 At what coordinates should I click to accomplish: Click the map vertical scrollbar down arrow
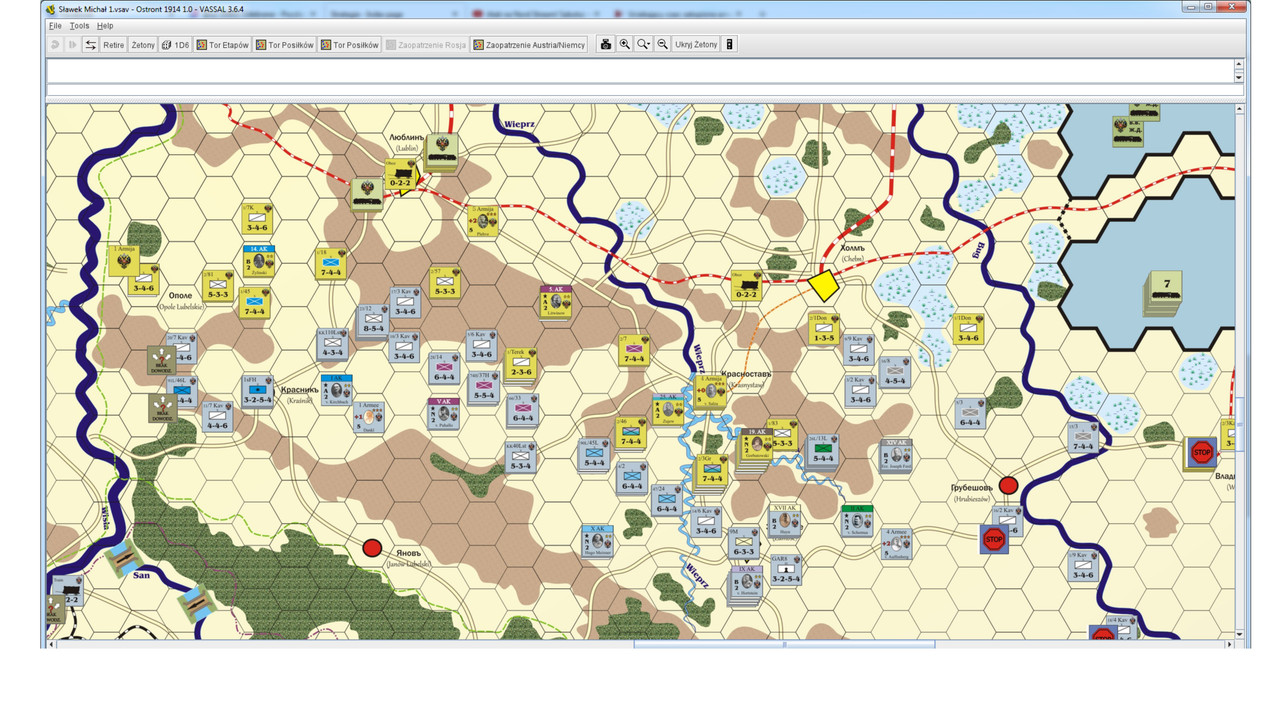pyautogui.click(x=1240, y=634)
